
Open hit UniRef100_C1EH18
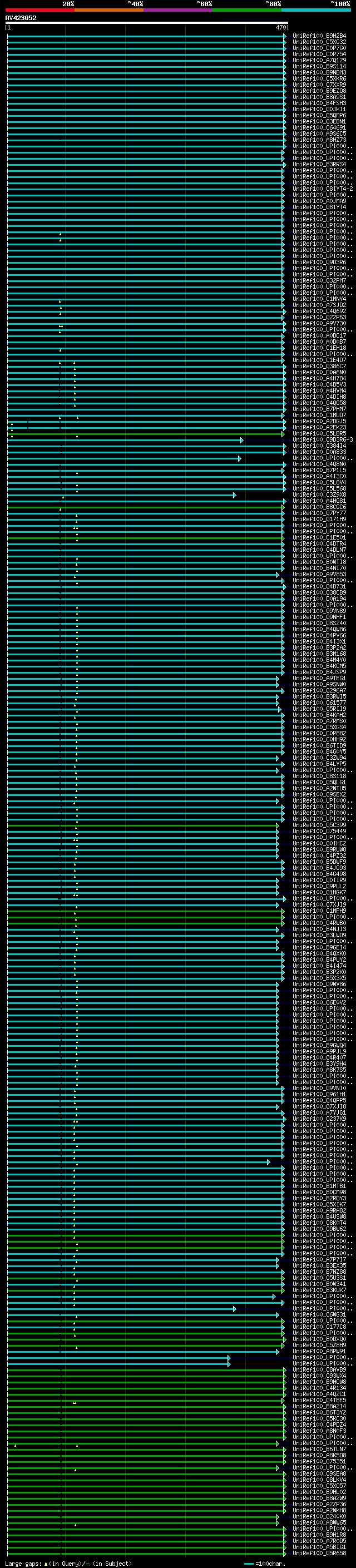[x=319, y=348]
